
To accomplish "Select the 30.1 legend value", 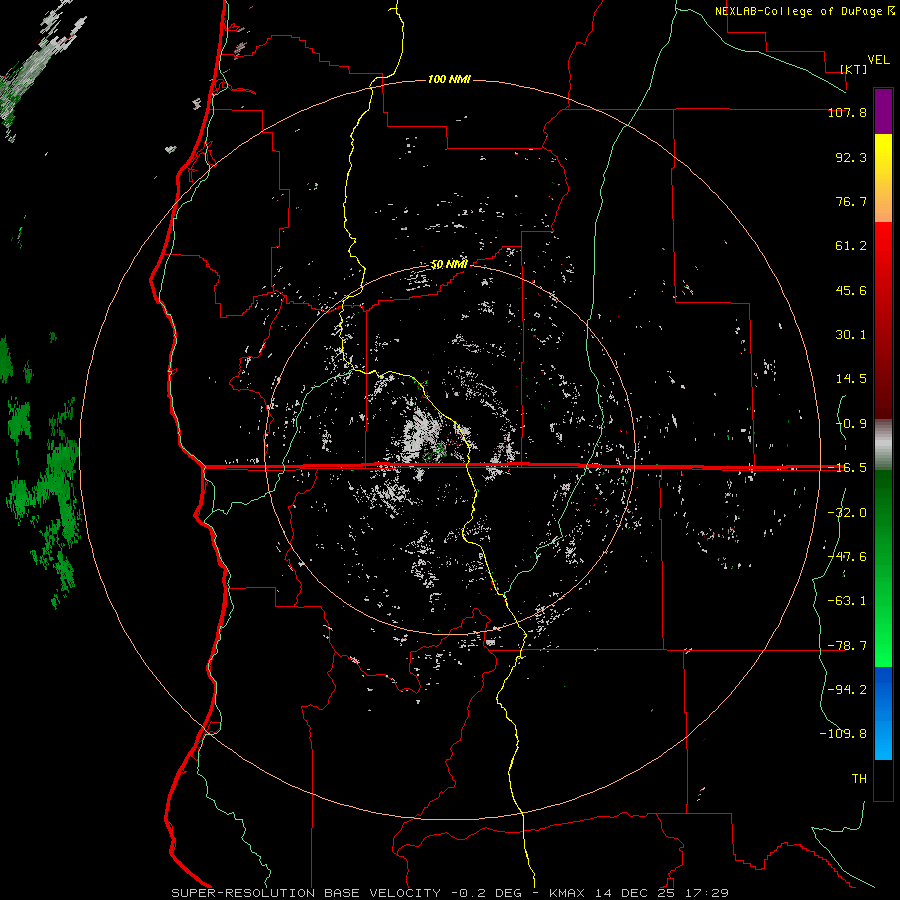I will [x=851, y=335].
